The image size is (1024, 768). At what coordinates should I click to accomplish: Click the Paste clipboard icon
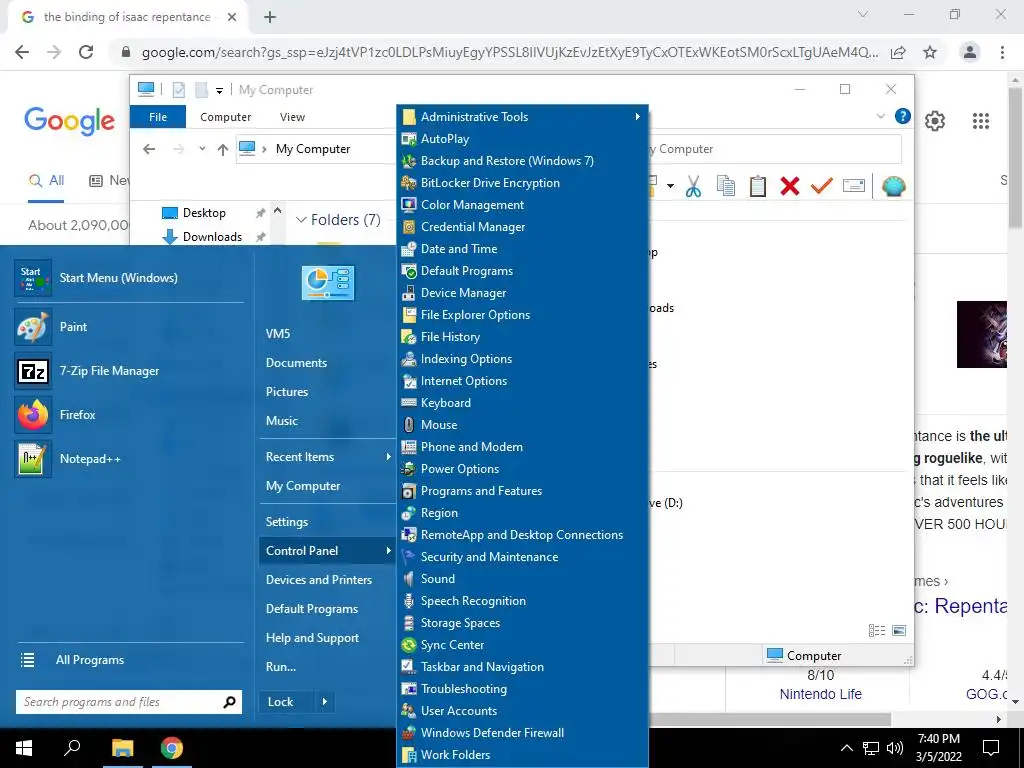pos(758,186)
